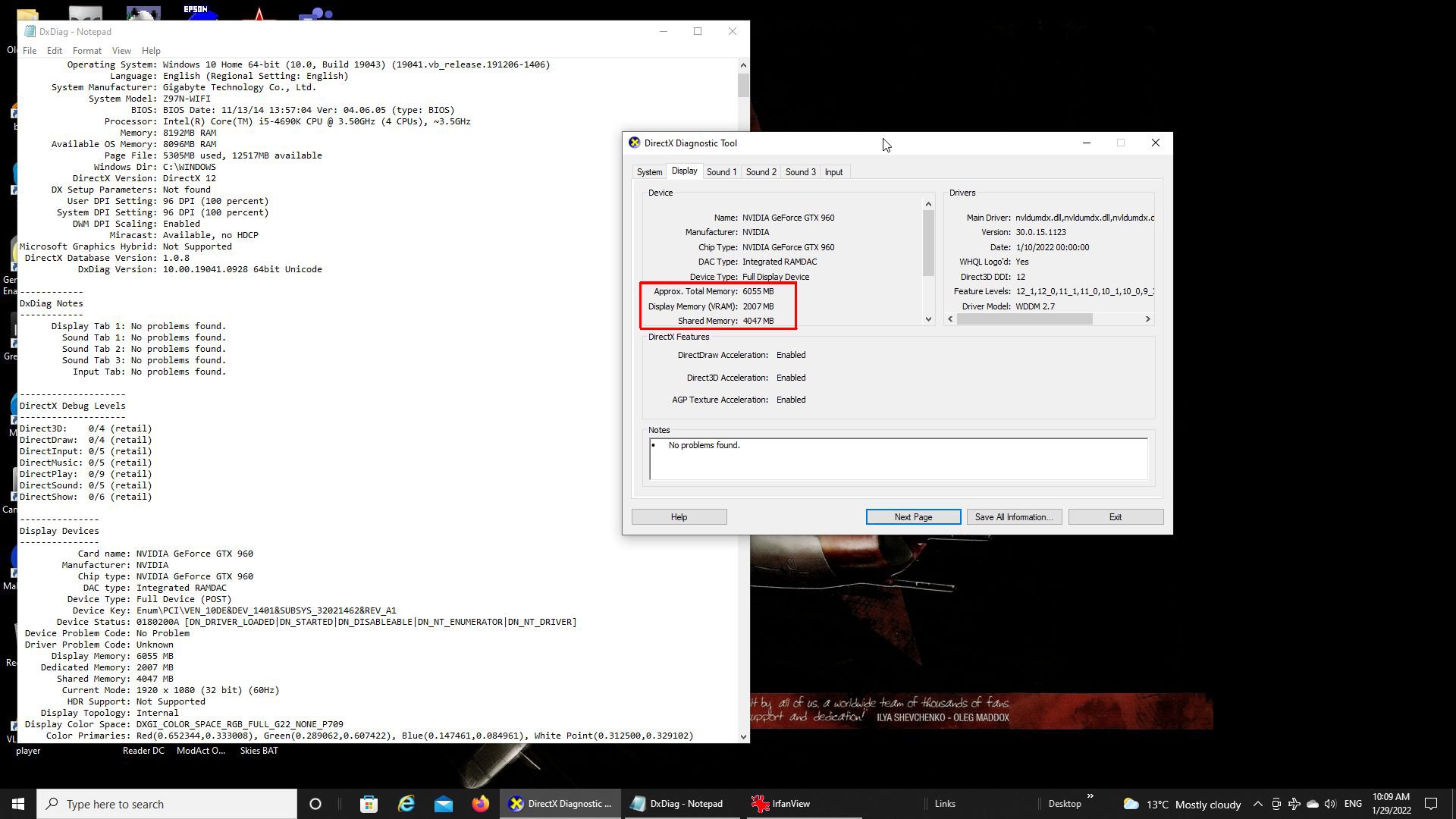Show hidden system tray icons
This screenshot has width=1456, height=819.
click(1257, 804)
